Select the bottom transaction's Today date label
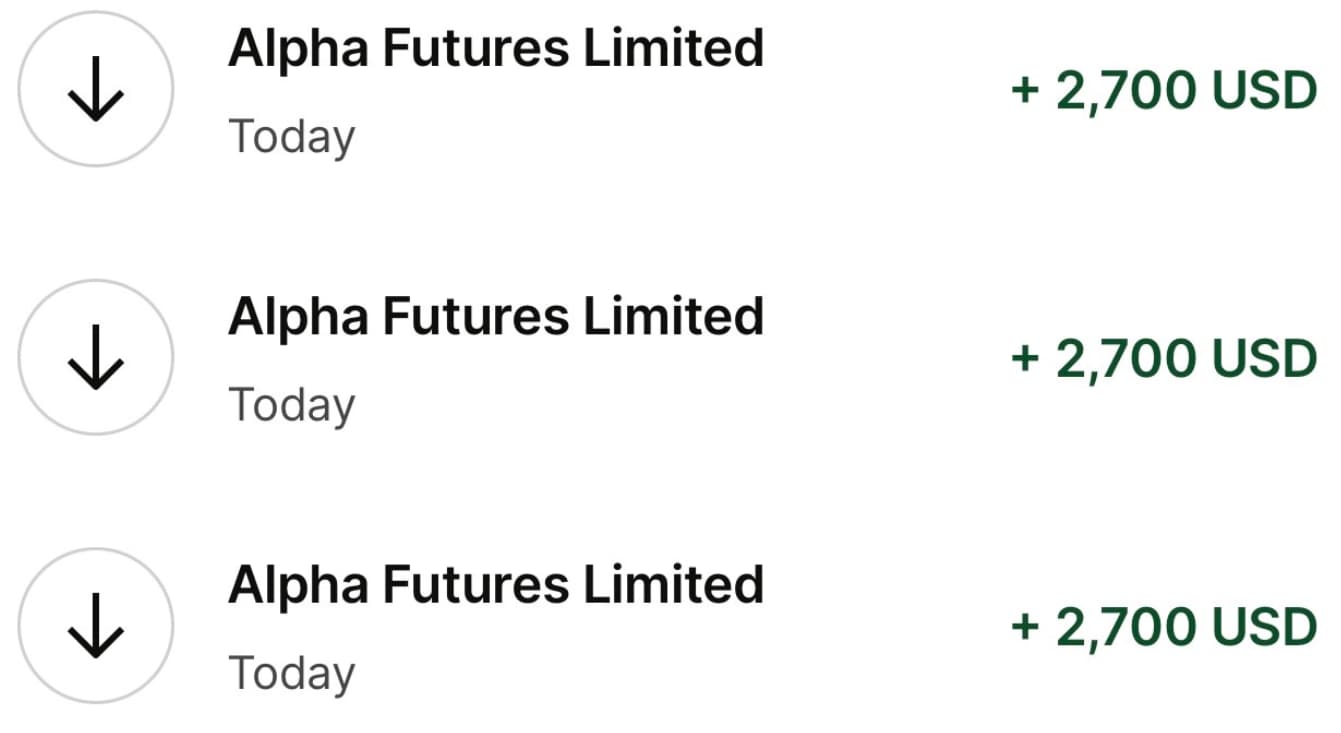The width and height of the screenshot is (1341, 733). coord(291,673)
